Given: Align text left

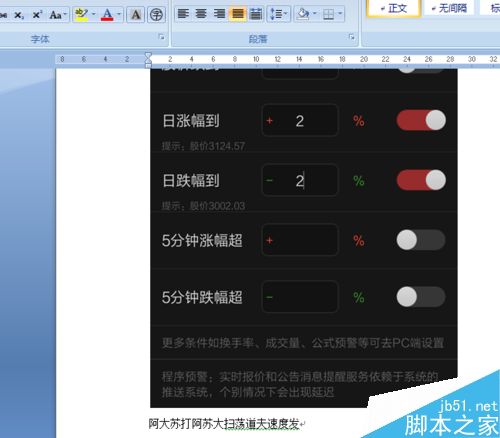Looking at the screenshot, I should (x=182, y=14).
